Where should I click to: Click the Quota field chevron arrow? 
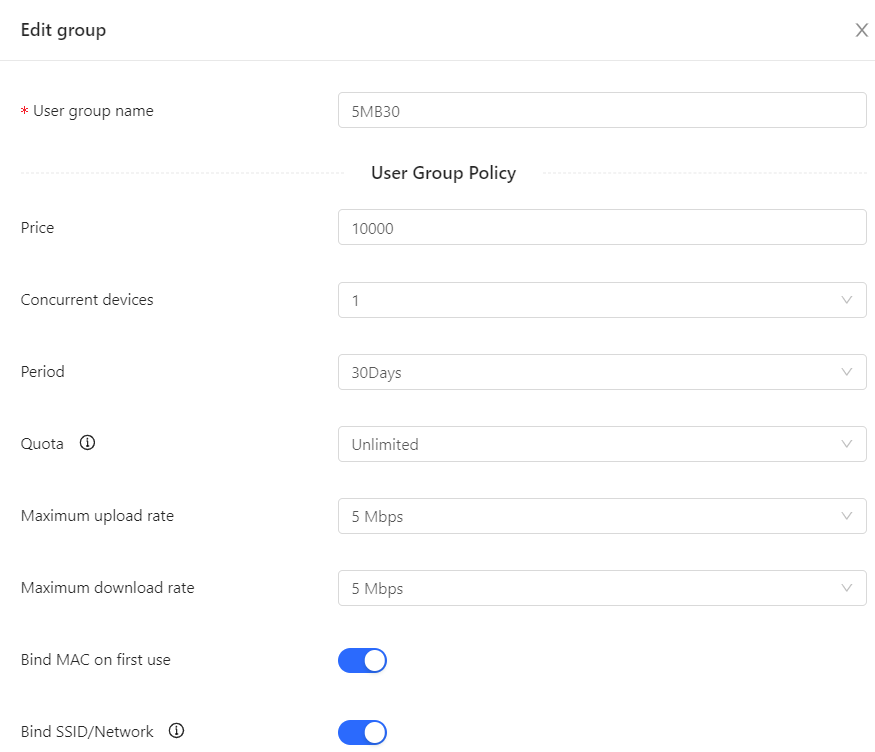click(x=847, y=444)
